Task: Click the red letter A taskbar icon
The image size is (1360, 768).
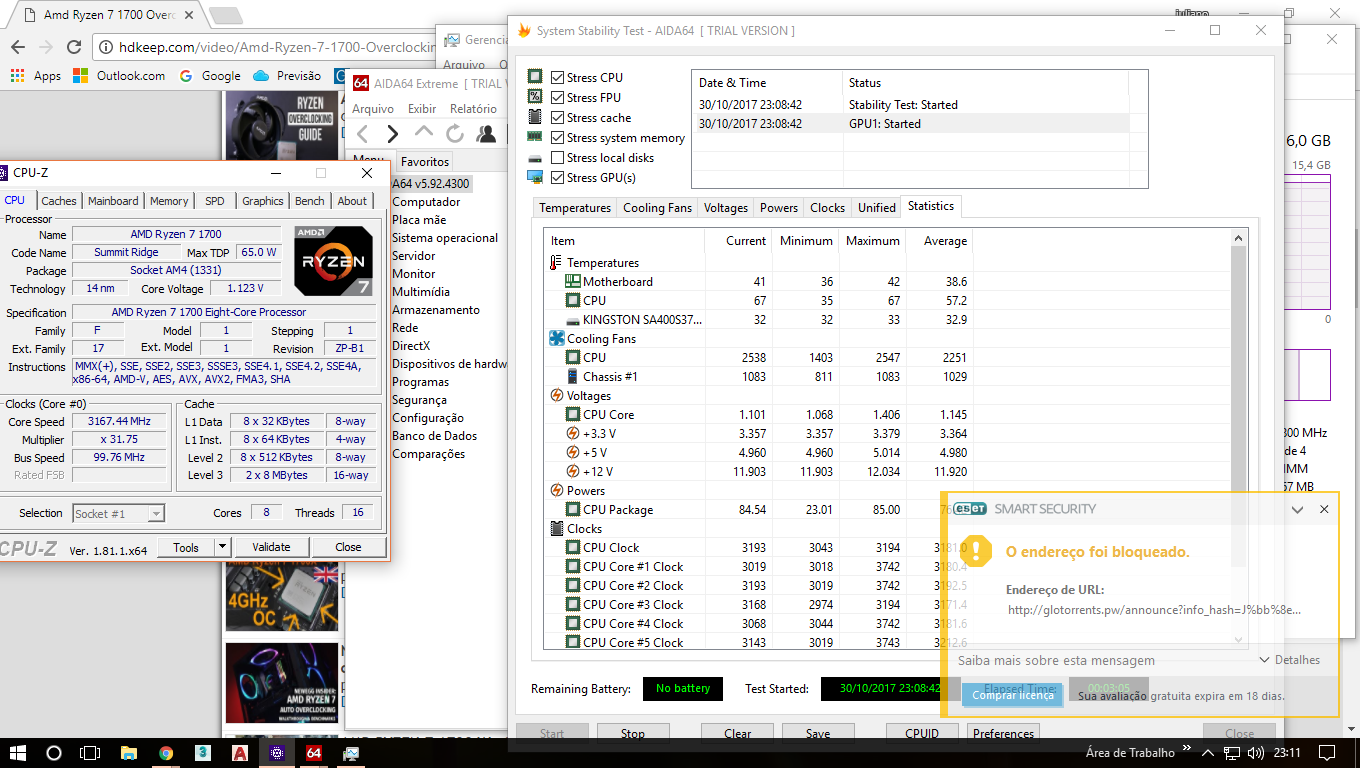Action: (x=240, y=753)
